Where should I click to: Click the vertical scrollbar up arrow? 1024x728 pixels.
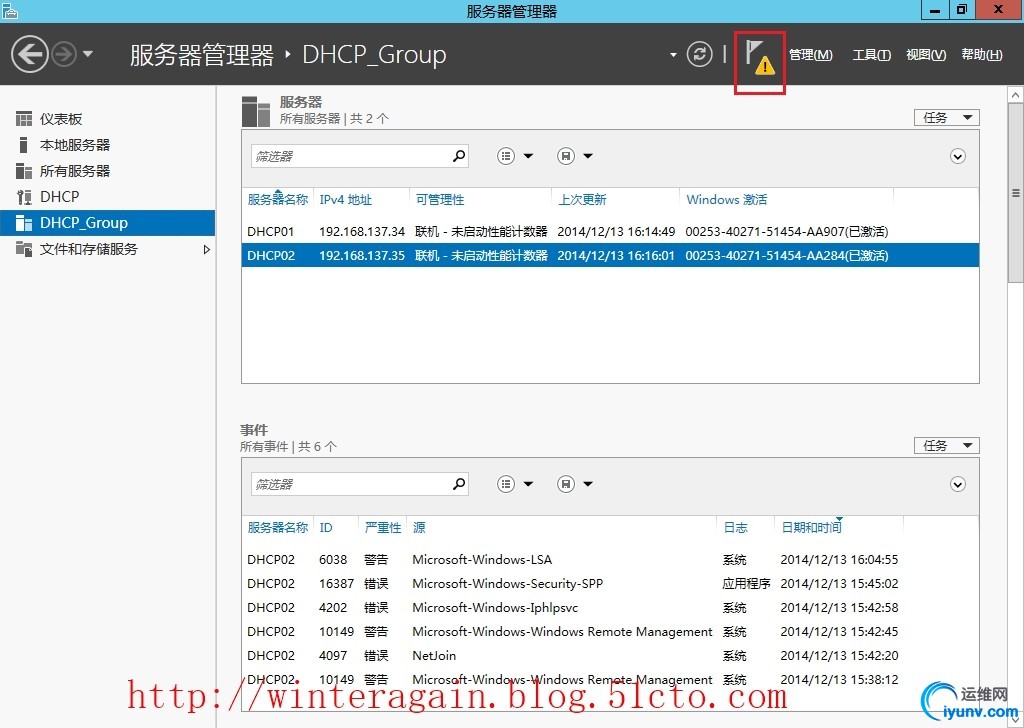point(1016,95)
